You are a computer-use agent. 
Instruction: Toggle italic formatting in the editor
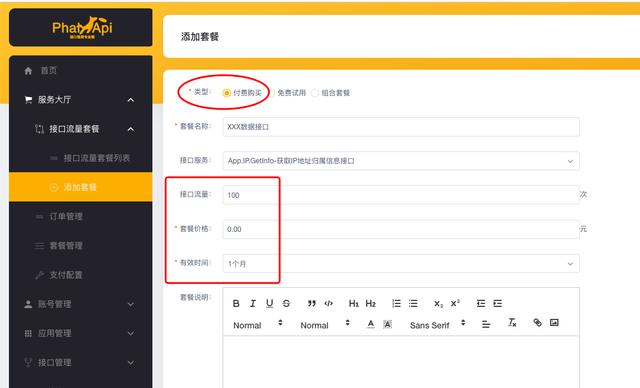(x=253, y=303)
